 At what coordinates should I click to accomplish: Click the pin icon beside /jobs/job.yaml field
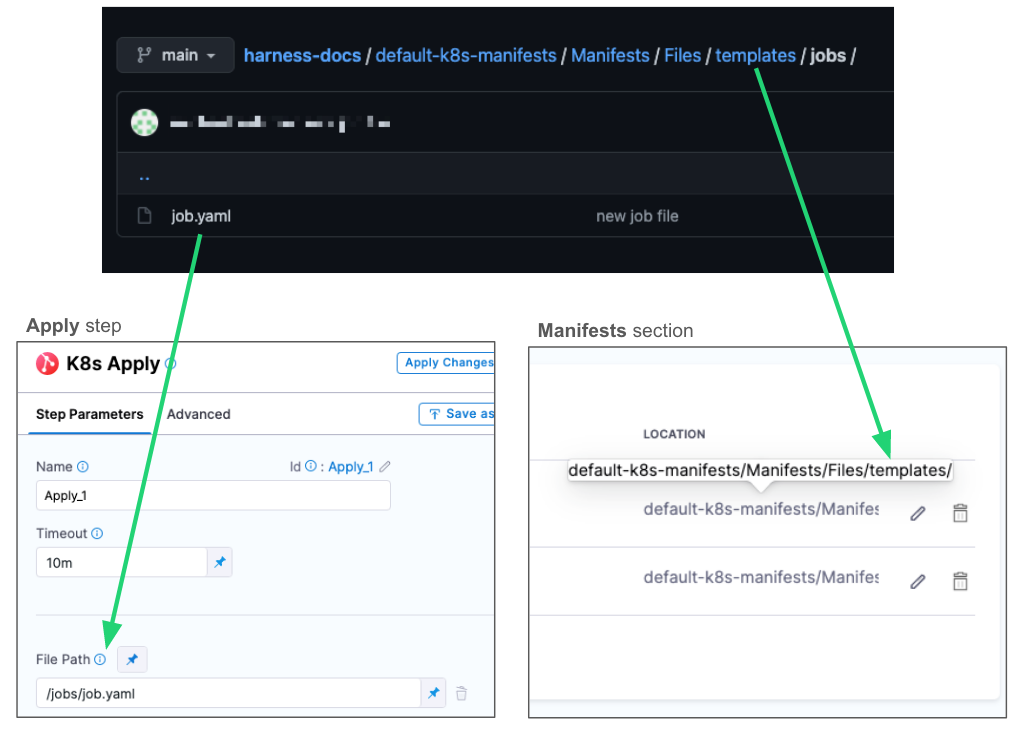433,693
